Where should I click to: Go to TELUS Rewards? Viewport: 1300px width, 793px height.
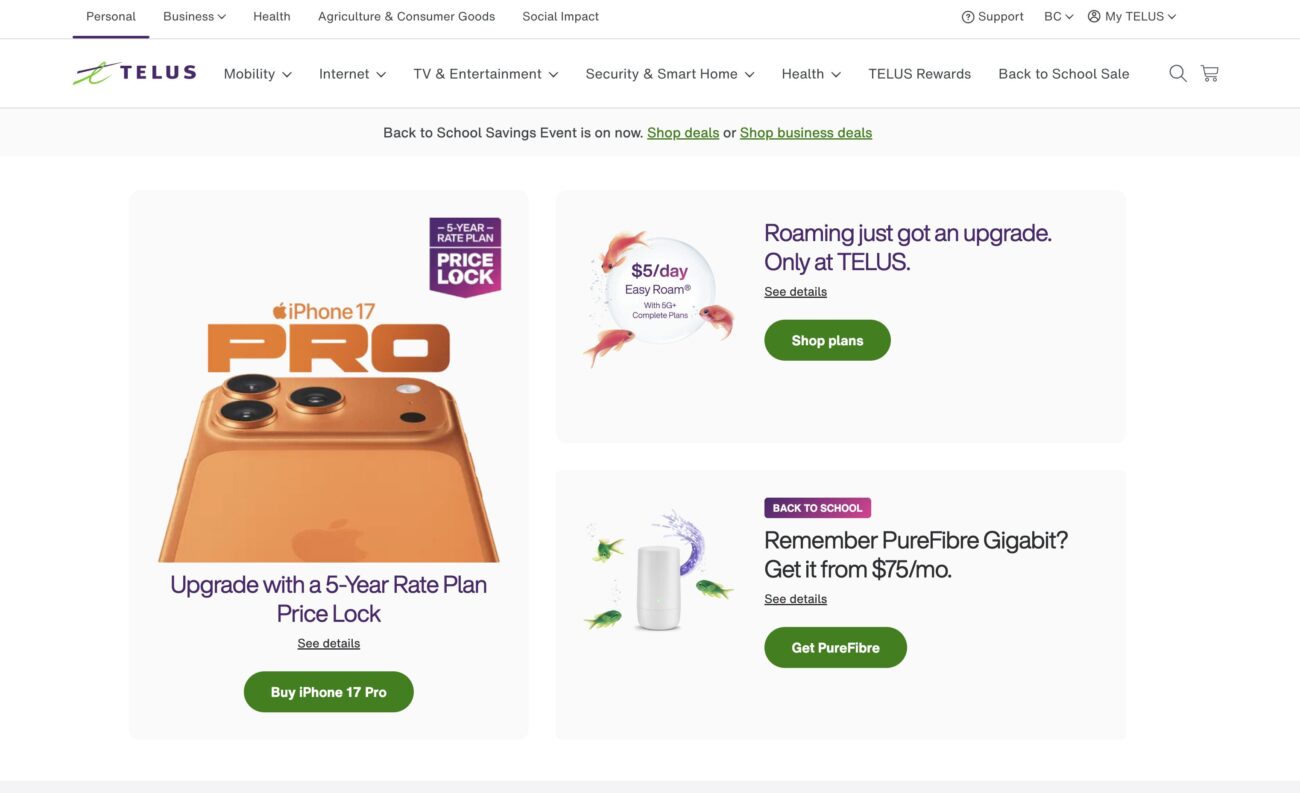[x=919, y=74]
